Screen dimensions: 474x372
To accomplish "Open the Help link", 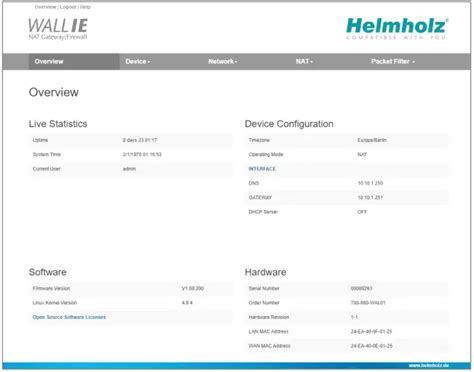I will (x=85, y=7).
